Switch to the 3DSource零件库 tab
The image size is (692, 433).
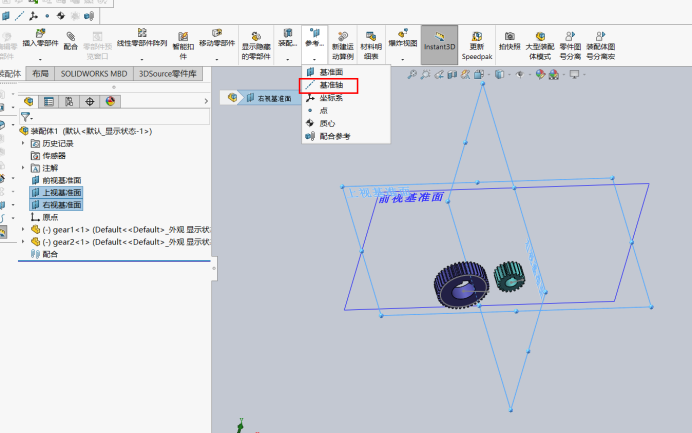[x=168, y=74]
